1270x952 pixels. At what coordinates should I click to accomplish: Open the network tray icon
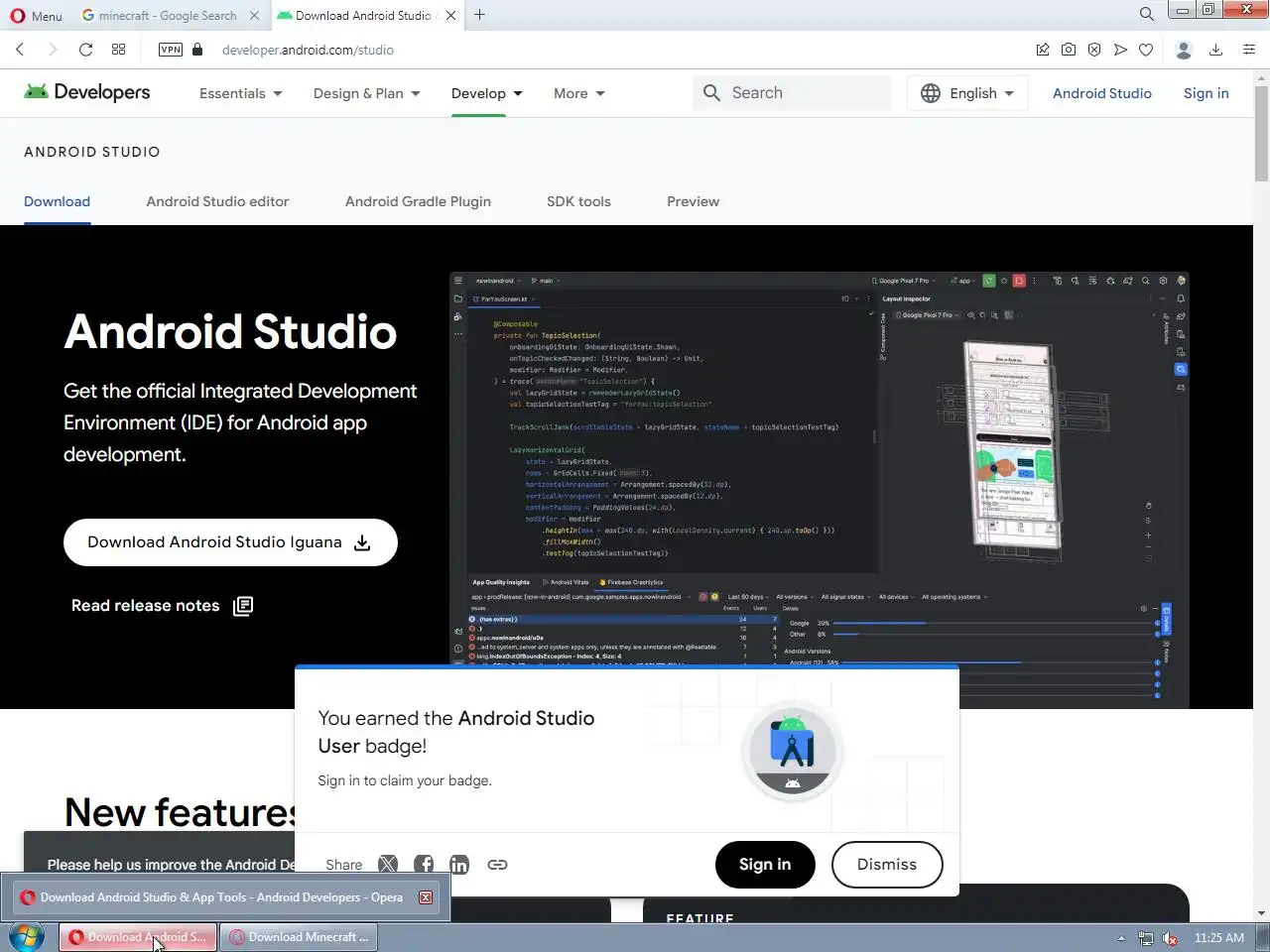(1146, 938)
